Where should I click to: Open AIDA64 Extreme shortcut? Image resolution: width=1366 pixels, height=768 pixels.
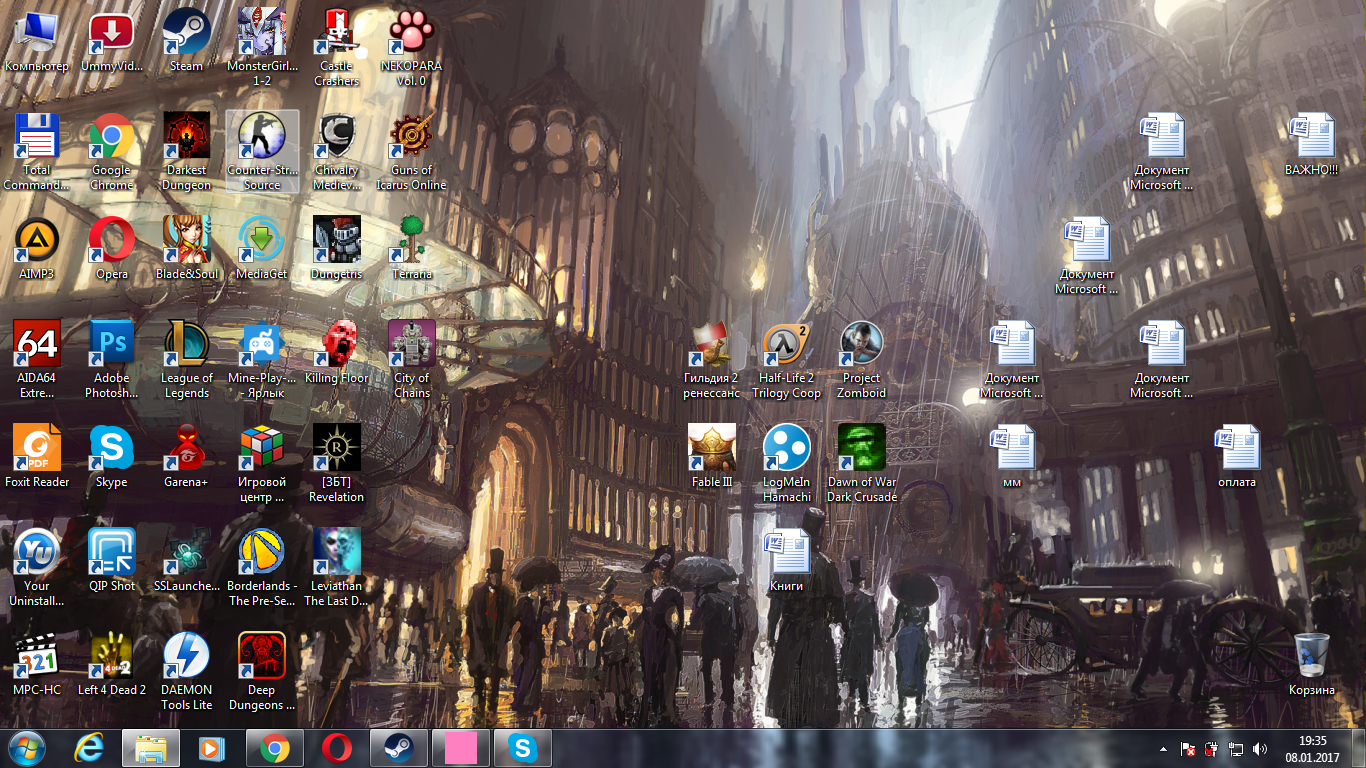[x=37, y=361]
